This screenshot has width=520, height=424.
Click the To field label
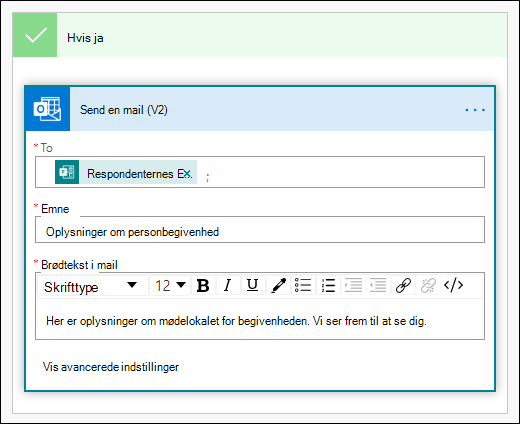(47, 148)
